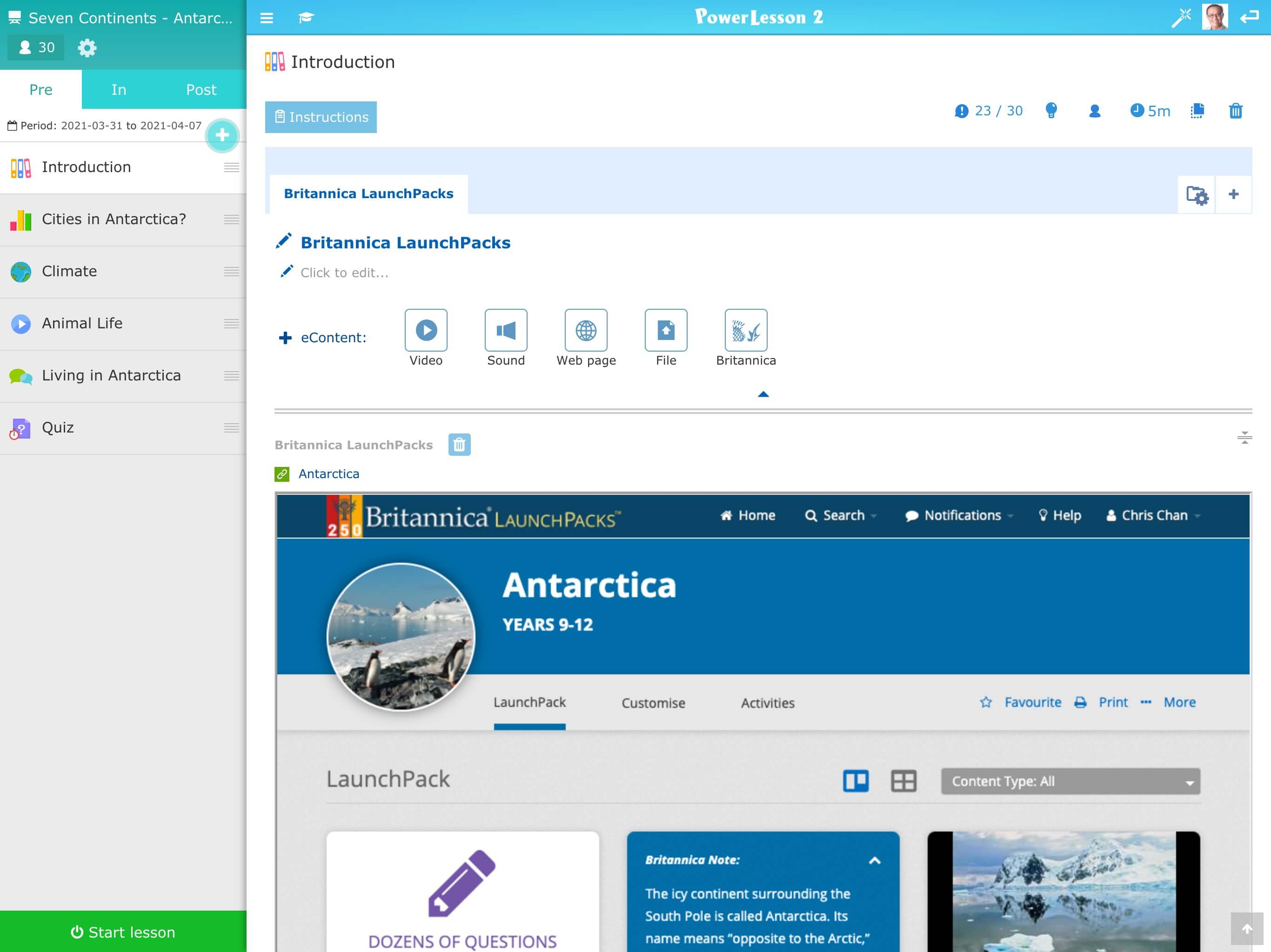
Task: Click the Print link
Action: [1101, 703]
